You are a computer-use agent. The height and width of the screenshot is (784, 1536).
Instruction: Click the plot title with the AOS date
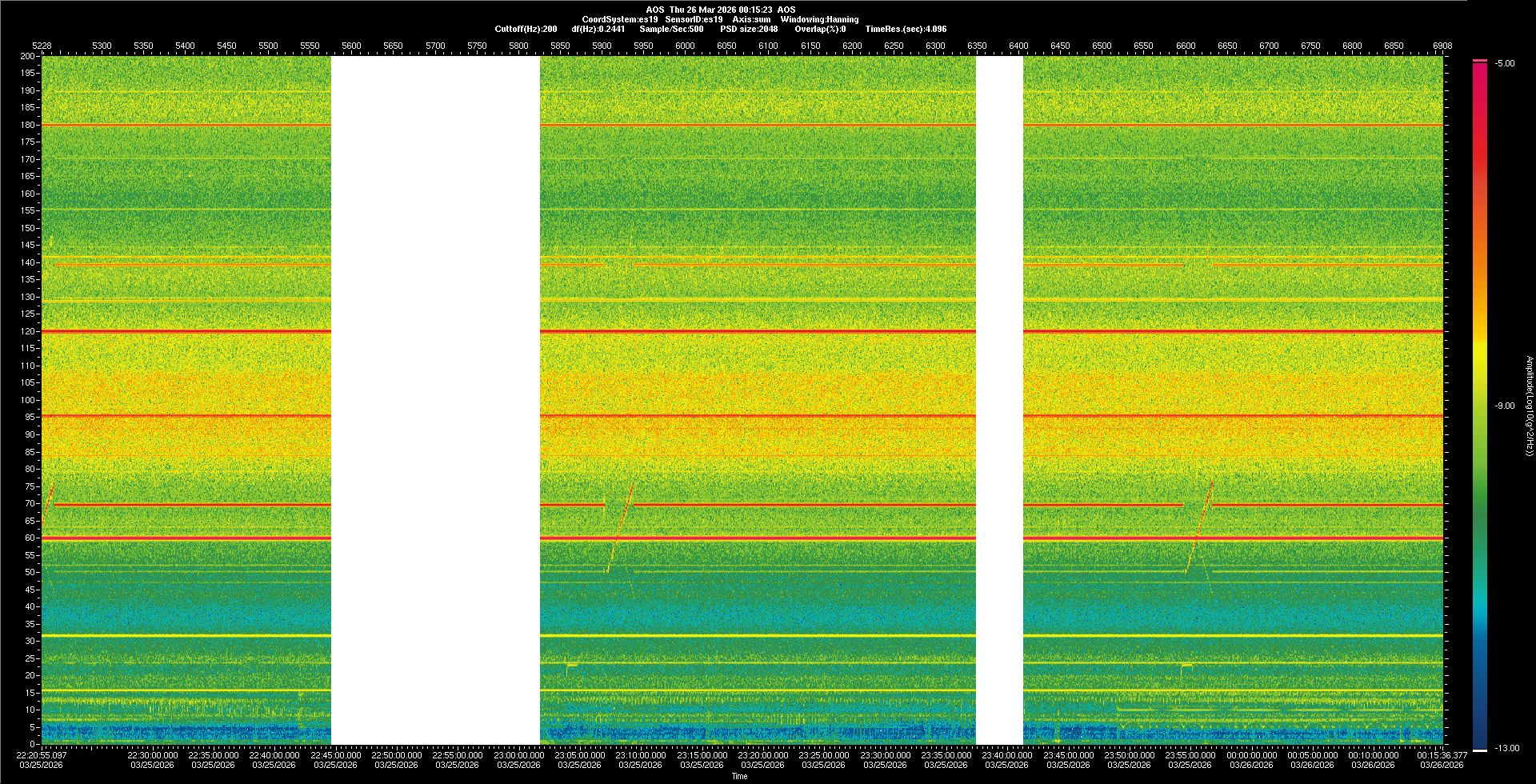pyautogui.click(x=720, y=10)
